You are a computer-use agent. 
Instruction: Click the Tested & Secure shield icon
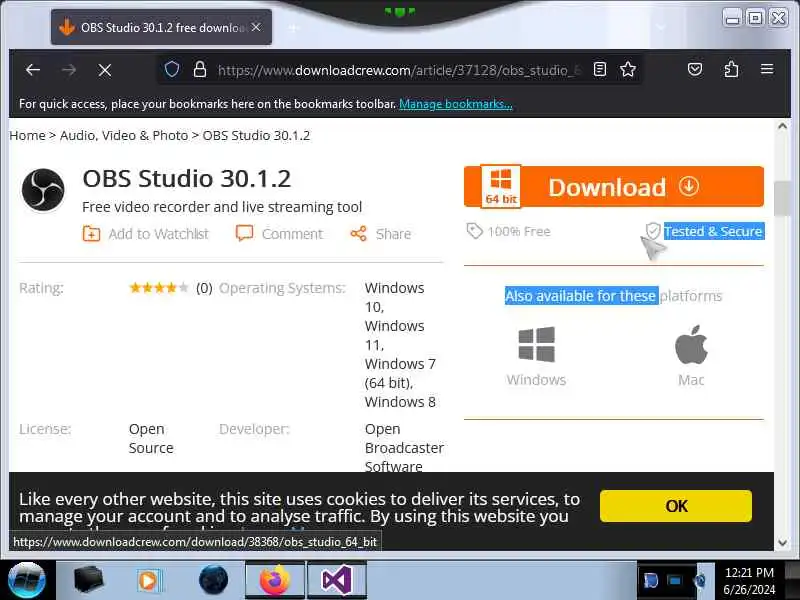click(x=653, y=231)
